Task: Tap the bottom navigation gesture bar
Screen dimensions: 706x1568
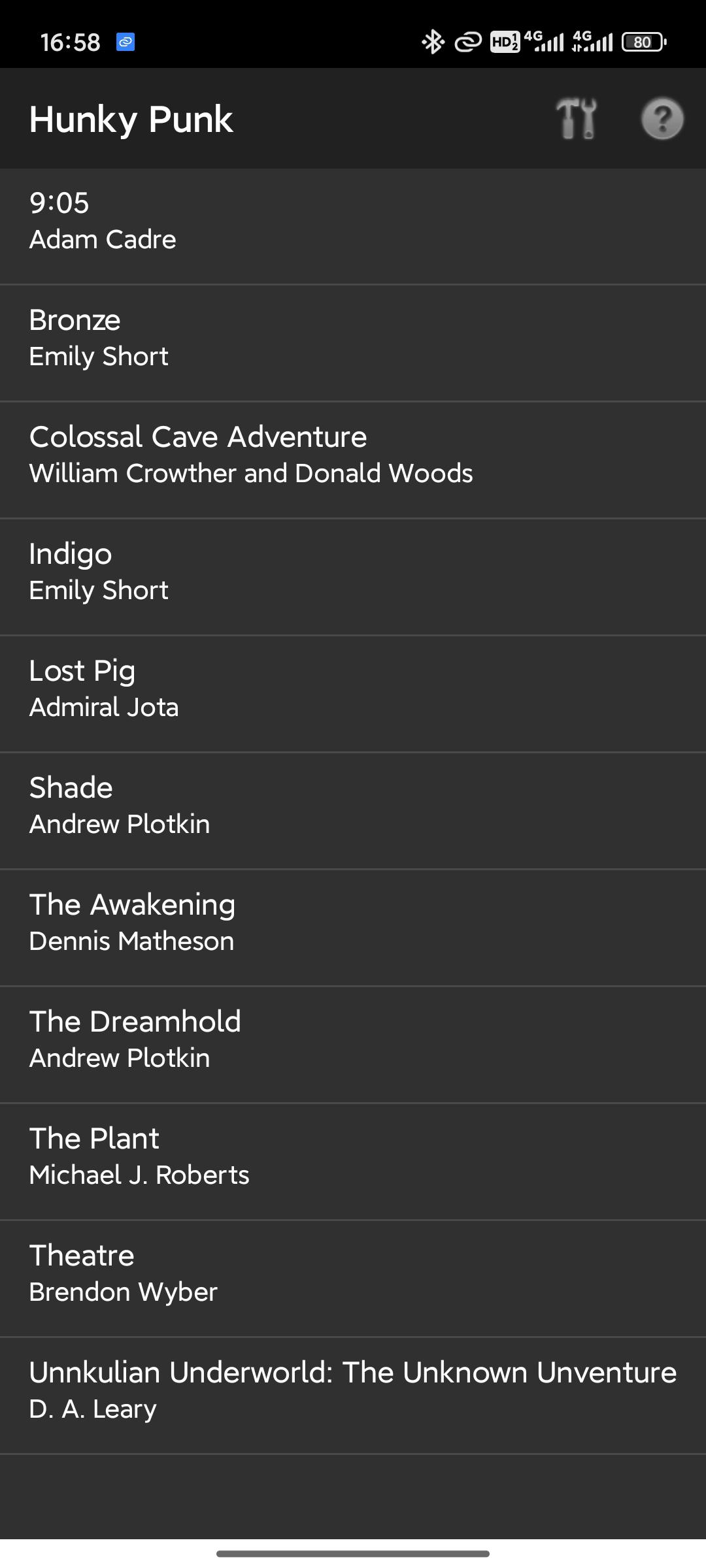Action: pos(353,1553)
